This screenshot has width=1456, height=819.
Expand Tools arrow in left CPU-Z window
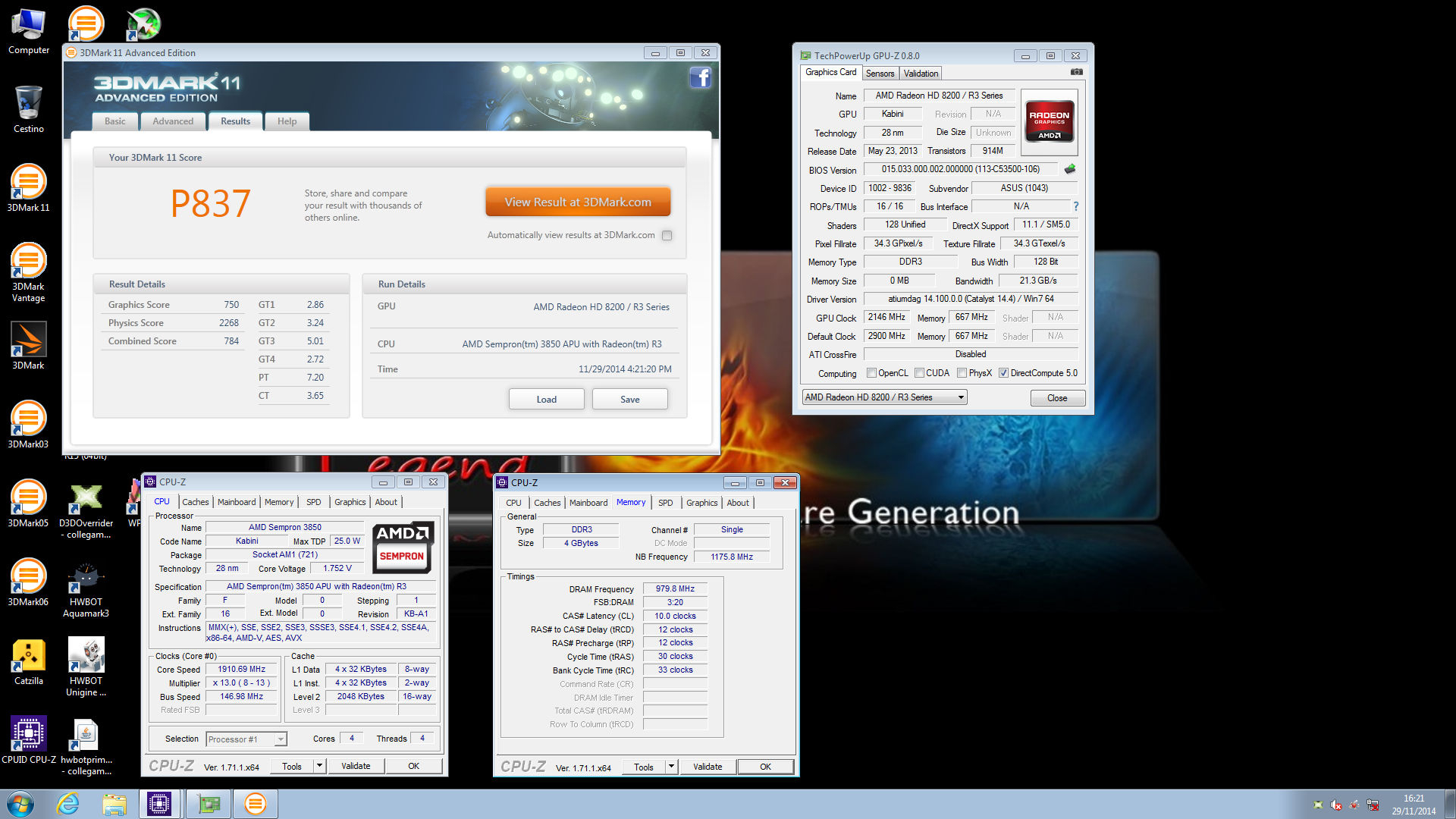320,766
